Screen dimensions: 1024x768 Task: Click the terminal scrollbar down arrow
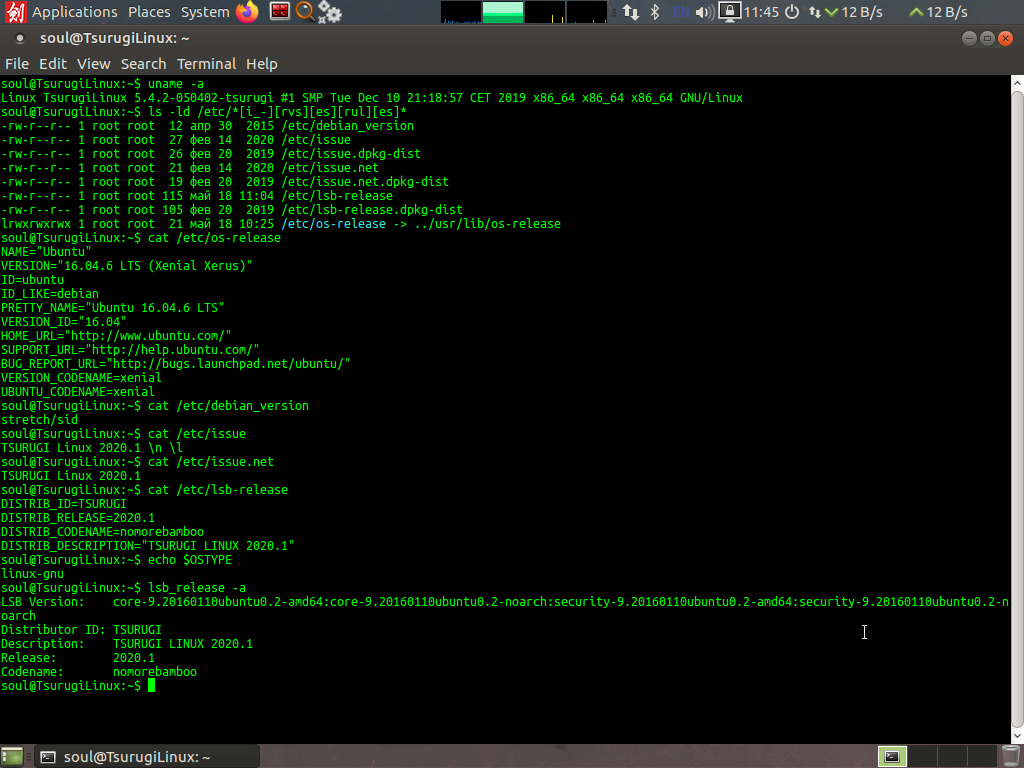pyautogui.click(x=1017, y=736)
